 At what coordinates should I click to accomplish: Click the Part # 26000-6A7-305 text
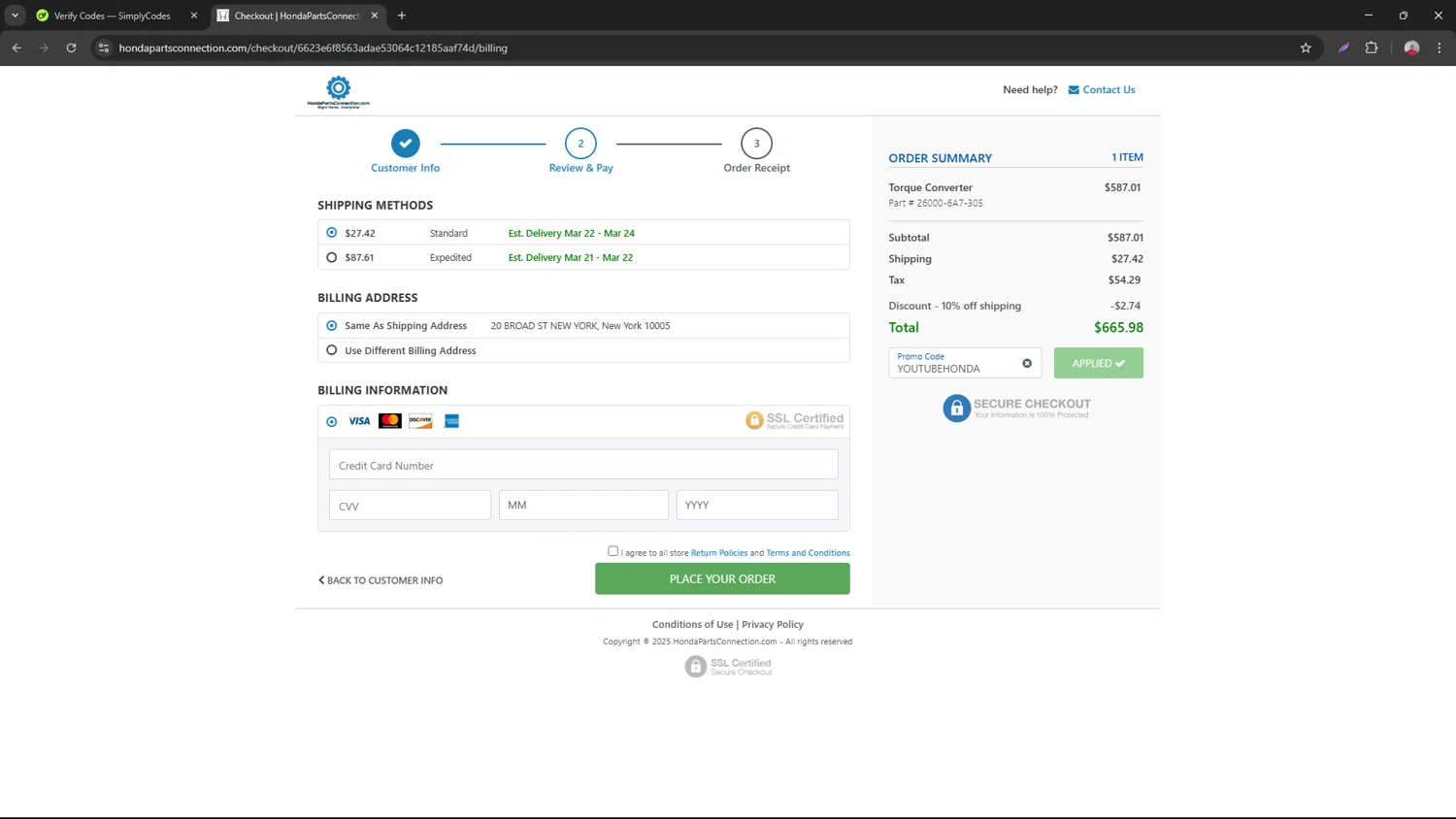(x=936, y=204)
